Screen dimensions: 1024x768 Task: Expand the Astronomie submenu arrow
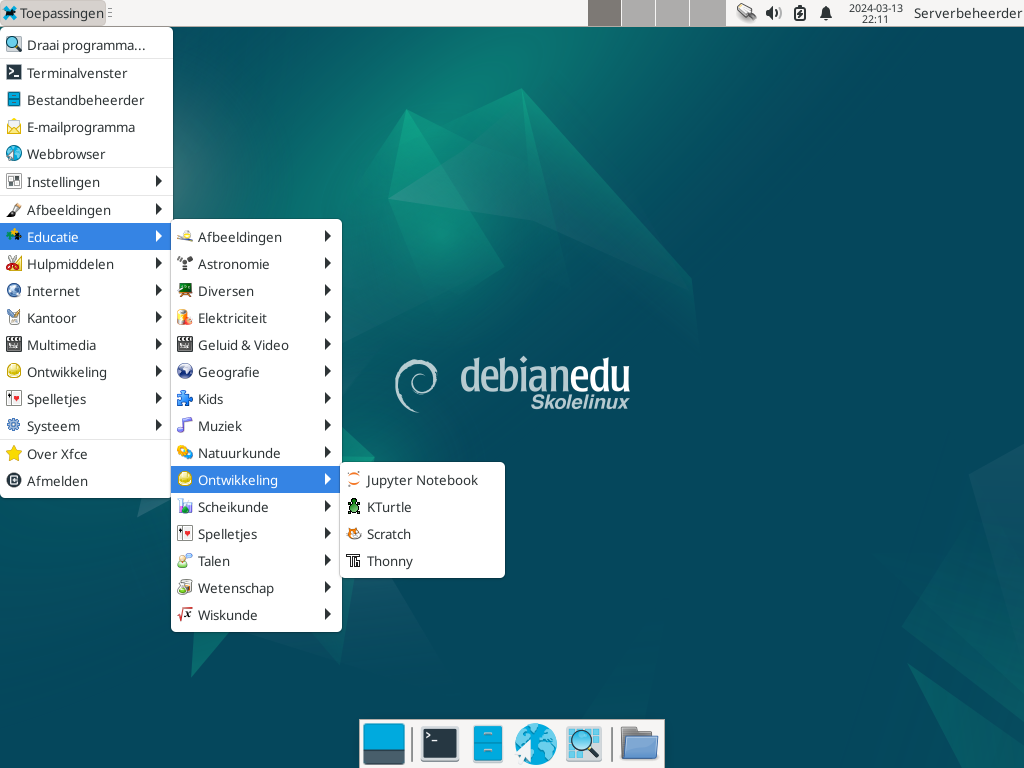[x=328, y=264]
